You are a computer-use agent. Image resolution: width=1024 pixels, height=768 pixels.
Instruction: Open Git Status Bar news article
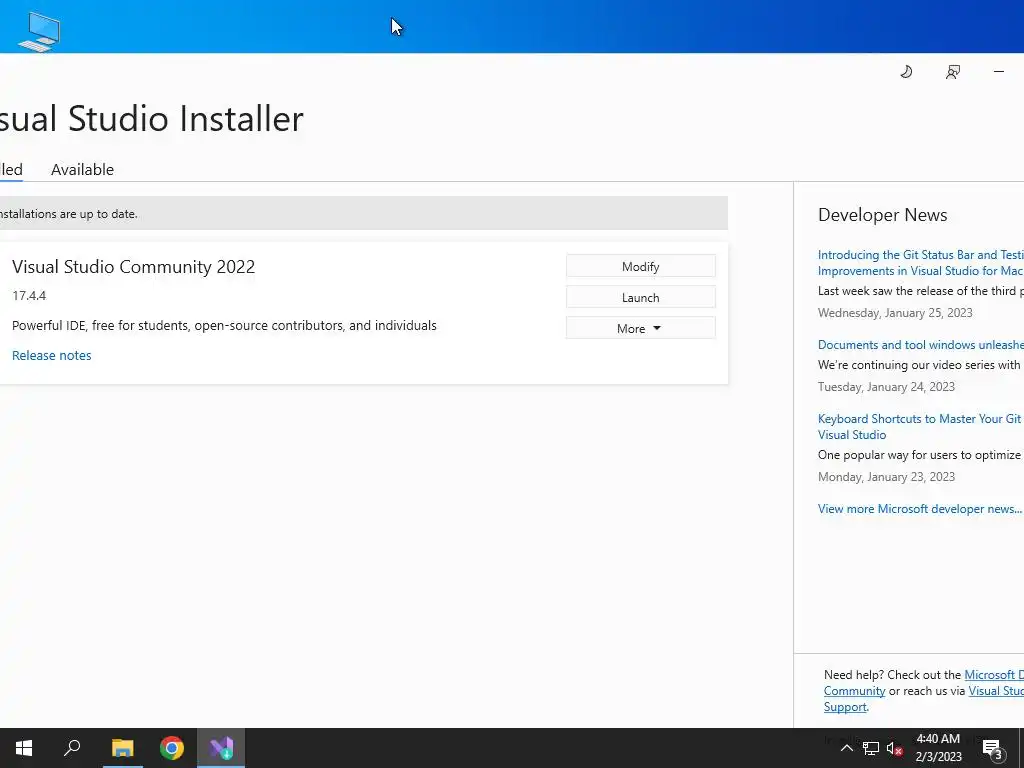(921, 263)
